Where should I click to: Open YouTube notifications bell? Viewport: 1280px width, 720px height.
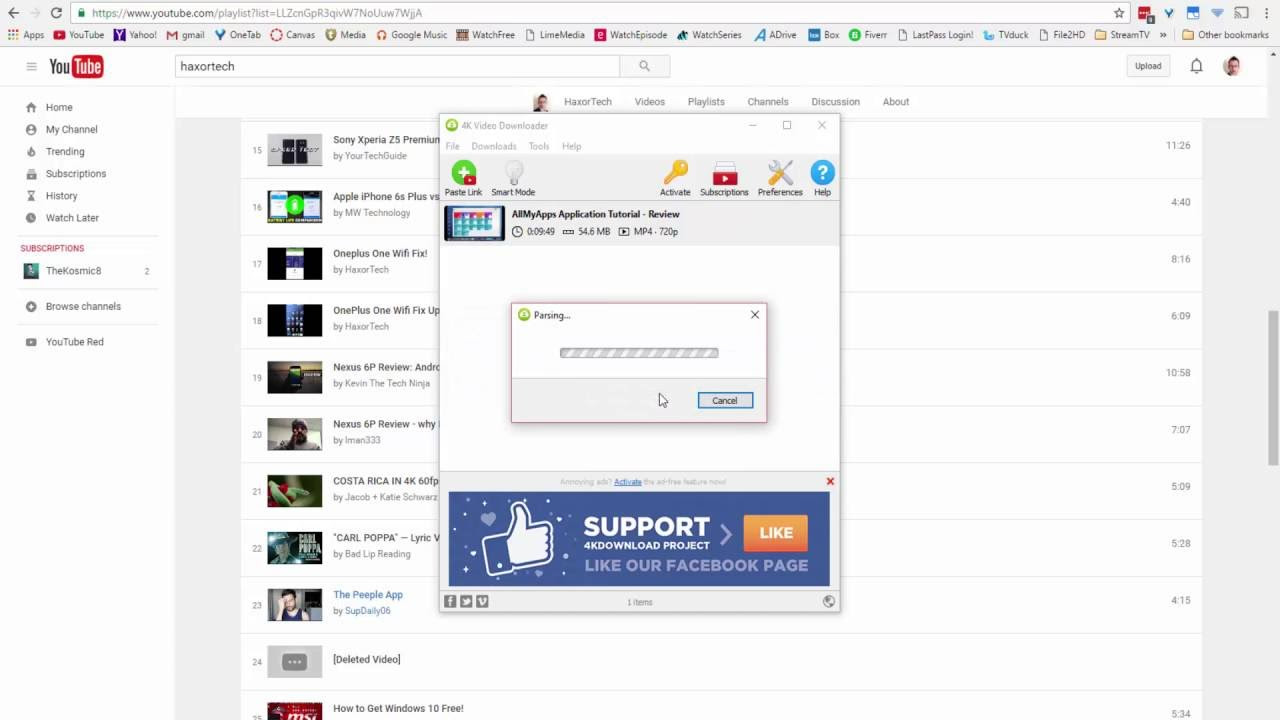(1196, 66)
